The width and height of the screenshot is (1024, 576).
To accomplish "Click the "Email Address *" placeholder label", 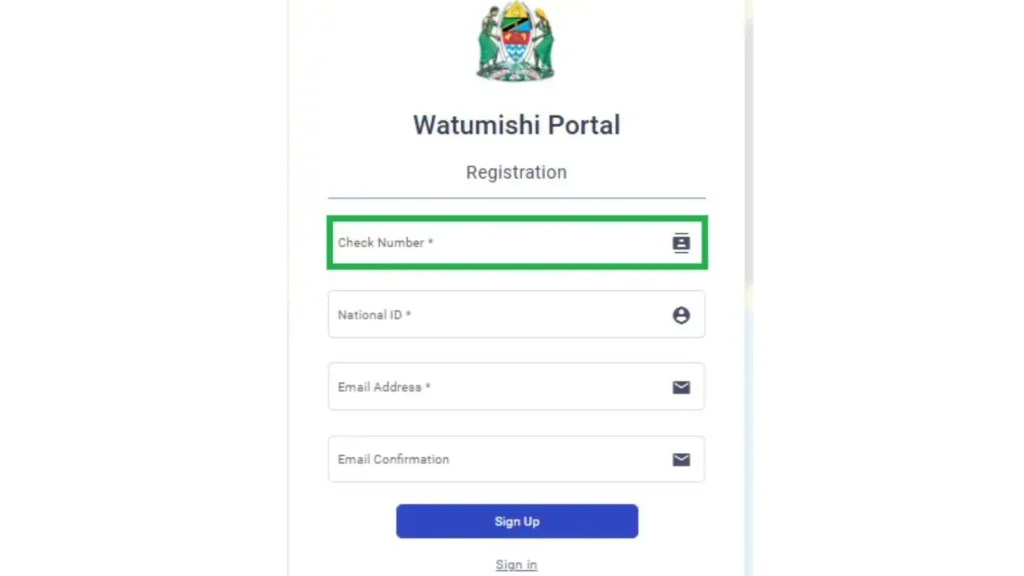I will (384, 387).
